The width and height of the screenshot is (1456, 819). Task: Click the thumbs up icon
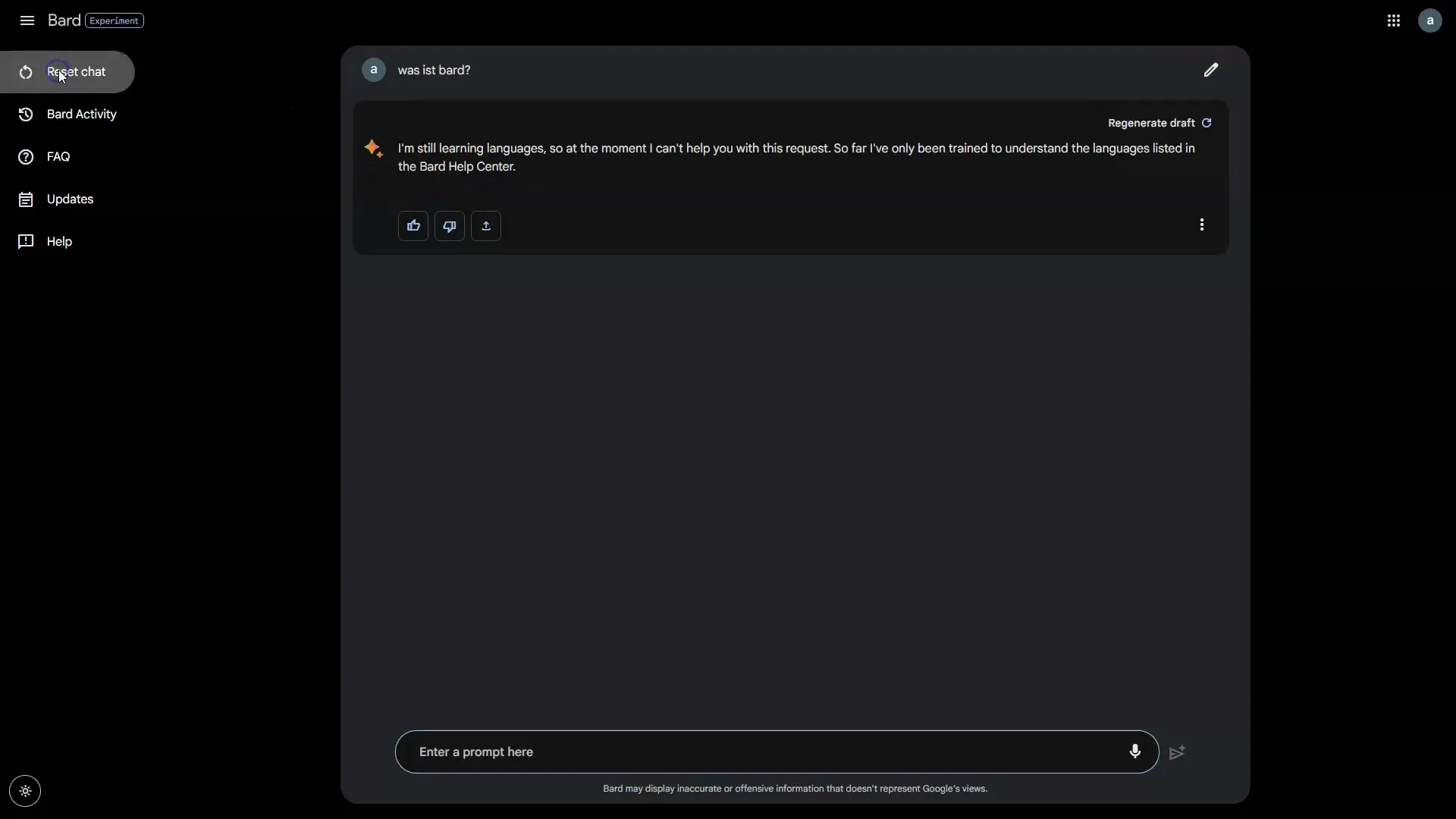coord(413,224)
